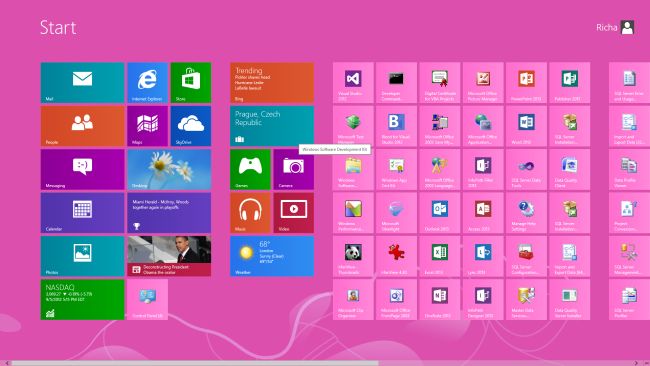Open the Developer Command Prompt tile

pos(396,82)
